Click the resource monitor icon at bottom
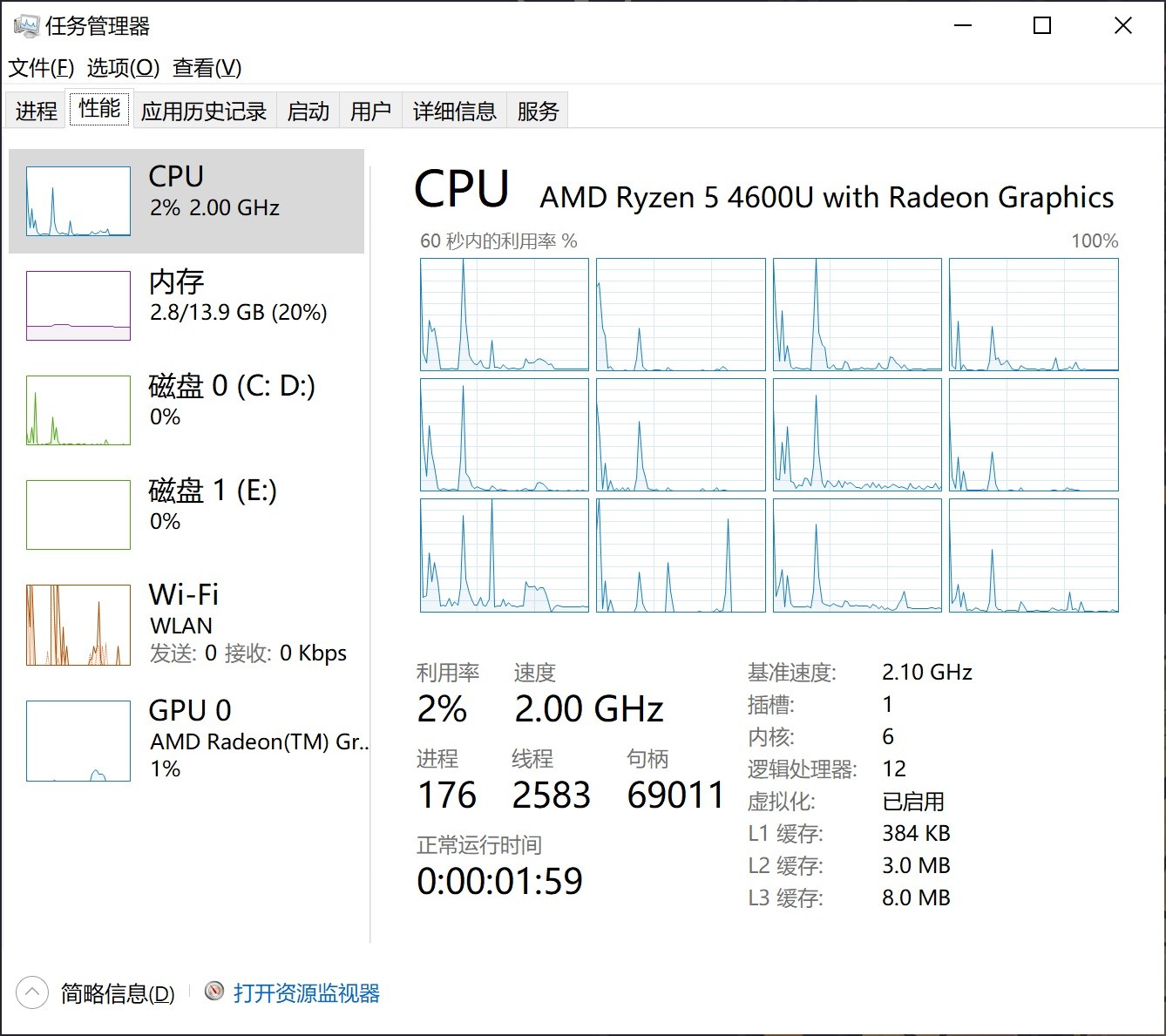Image resolution: width=1166 pixels, height=1036 pixels. [214, 992]
